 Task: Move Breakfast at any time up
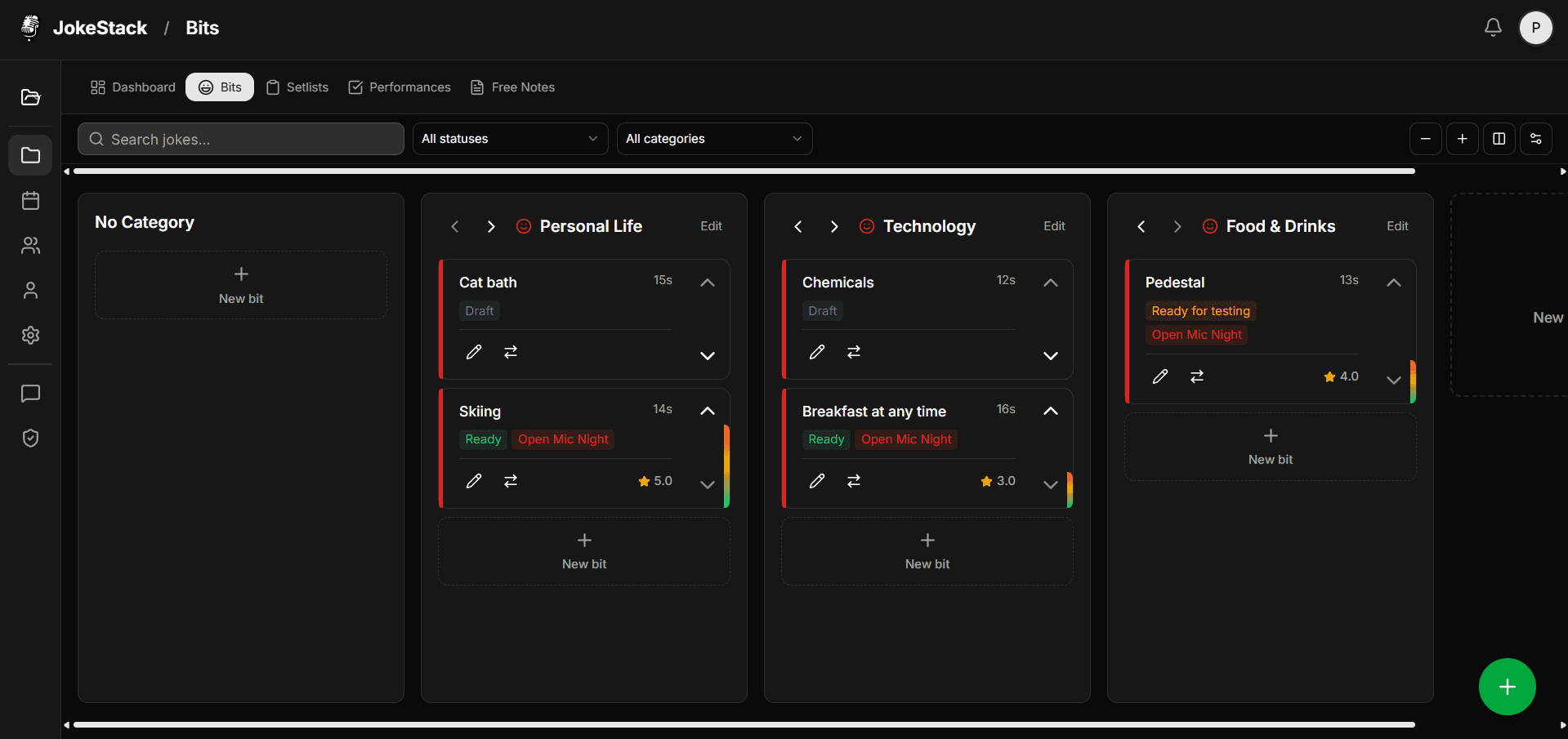[x=1051, y=411]
